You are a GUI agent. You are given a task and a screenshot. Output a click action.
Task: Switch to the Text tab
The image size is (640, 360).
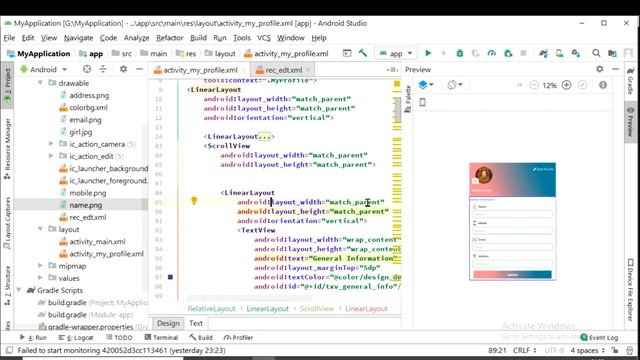pos(196,323)
